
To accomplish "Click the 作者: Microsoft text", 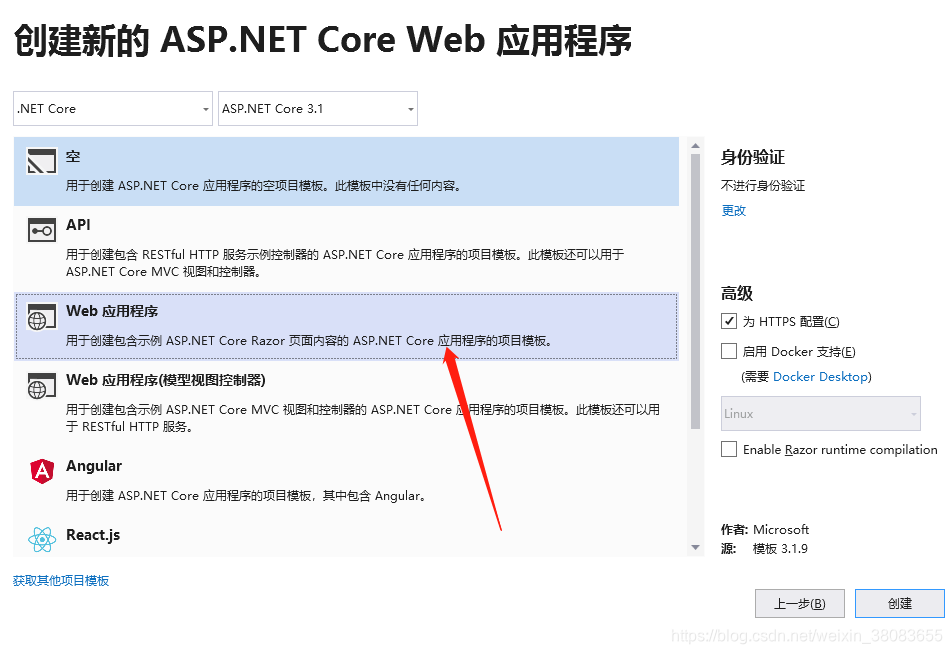I will (765, 530).
